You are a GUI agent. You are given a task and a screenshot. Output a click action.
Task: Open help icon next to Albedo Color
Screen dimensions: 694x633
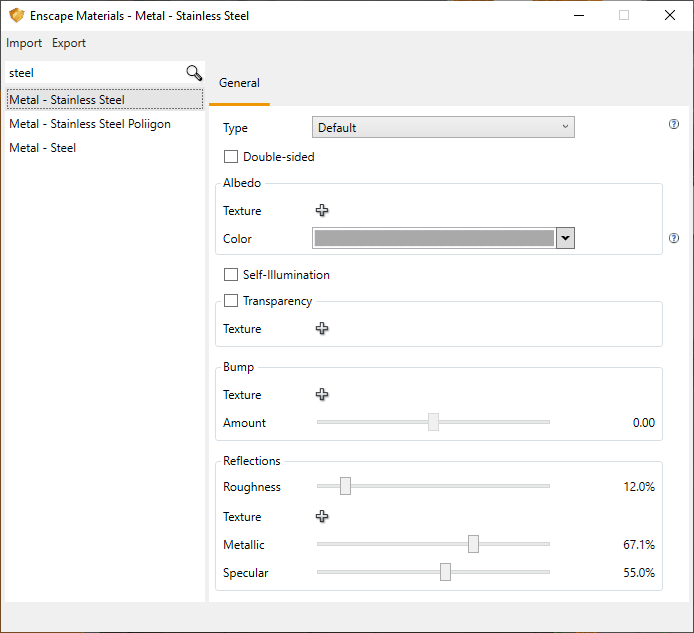674,239
